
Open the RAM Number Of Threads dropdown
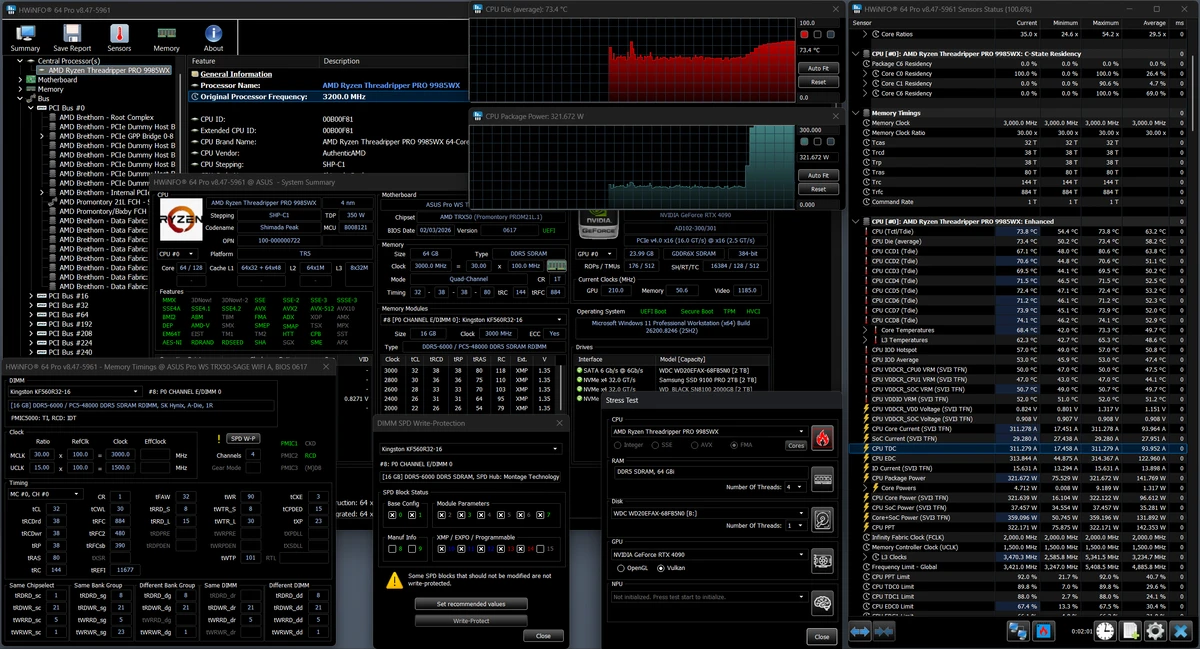794,486
